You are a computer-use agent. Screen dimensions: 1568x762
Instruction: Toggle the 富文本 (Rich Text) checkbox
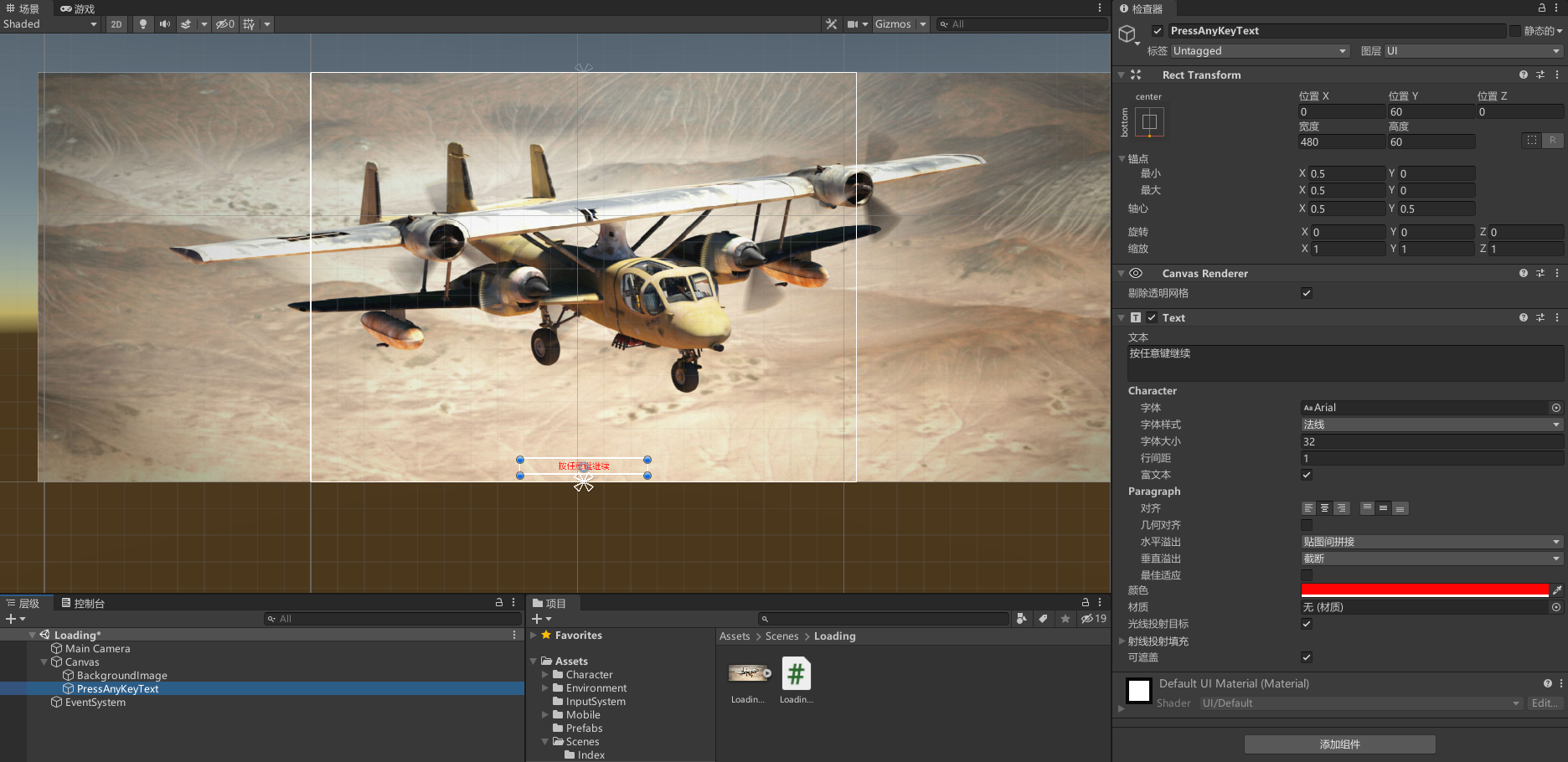tap(1307, 475)
